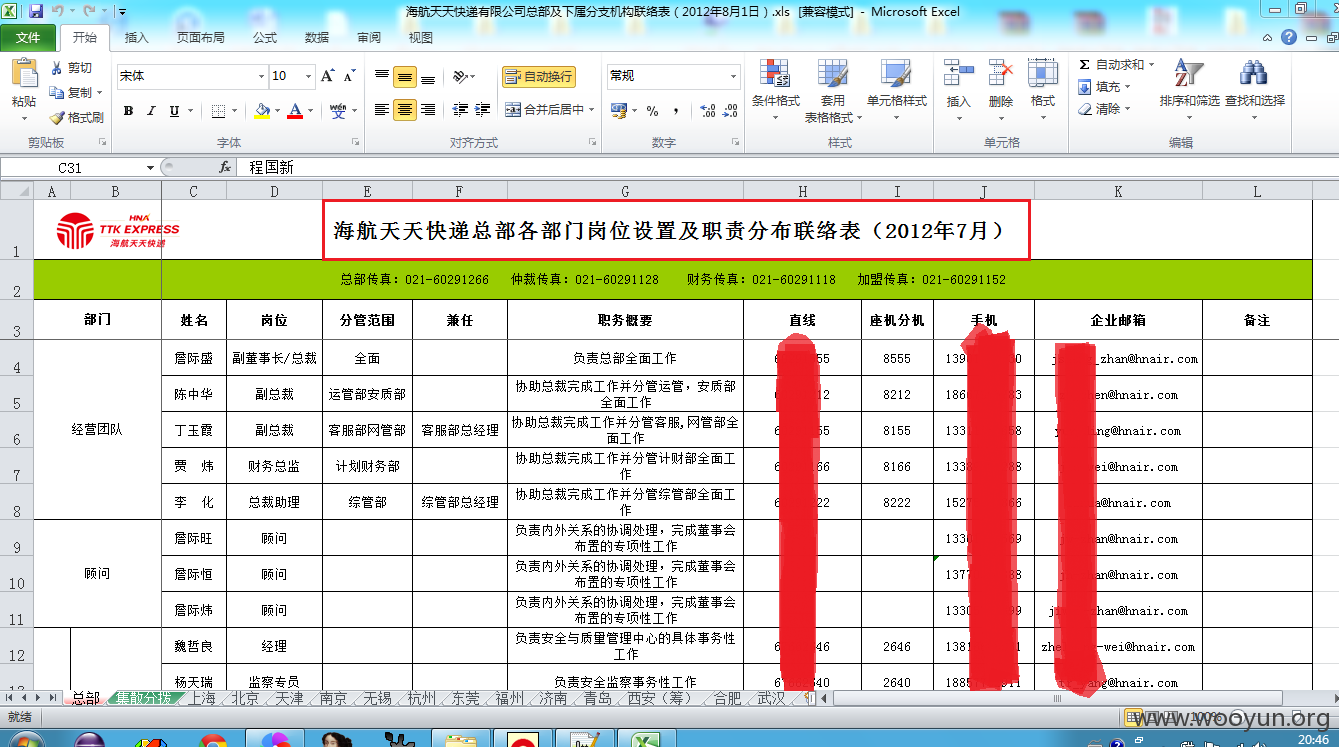Open Conditional Formatting (条件格式)

click(775, 88)
